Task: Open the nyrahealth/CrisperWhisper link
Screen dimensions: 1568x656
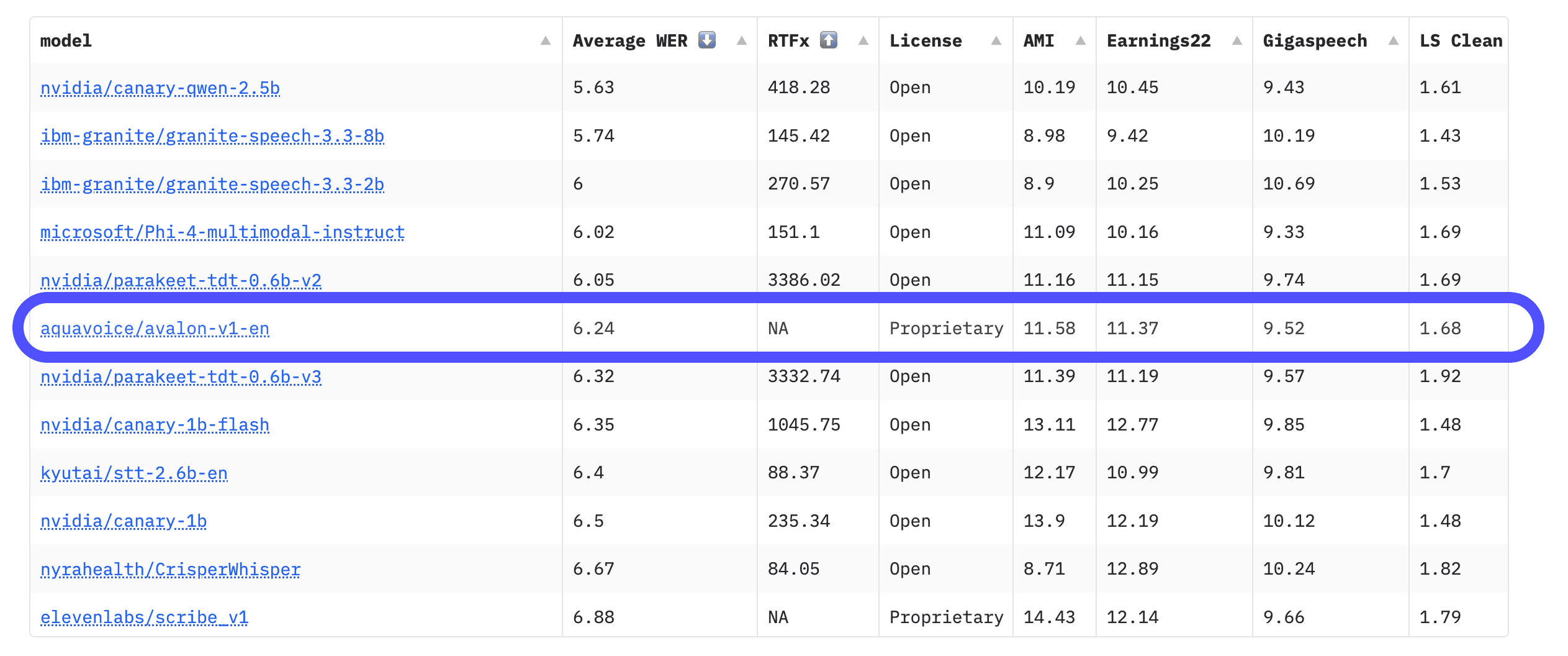Action: point(170,570)
